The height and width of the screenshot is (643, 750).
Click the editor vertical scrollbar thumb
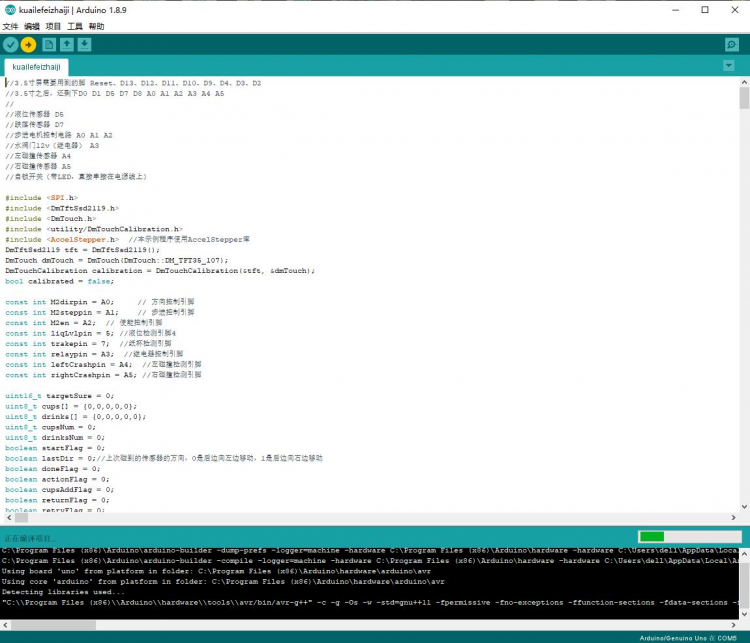pos(744,98)
